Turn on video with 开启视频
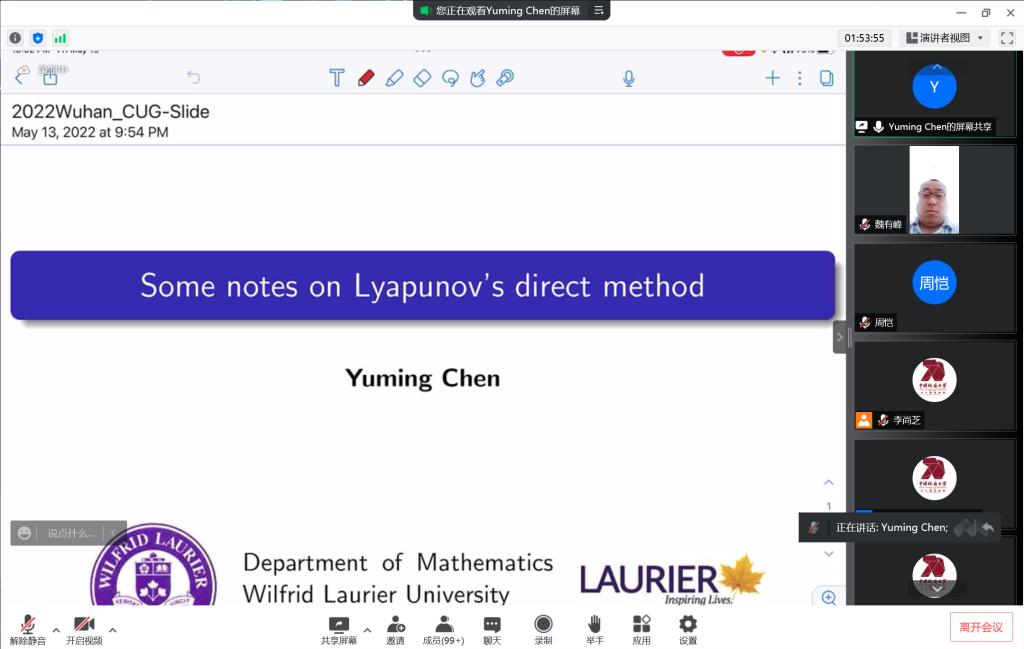Viewport: 1024px width, 649px height. 84,626
